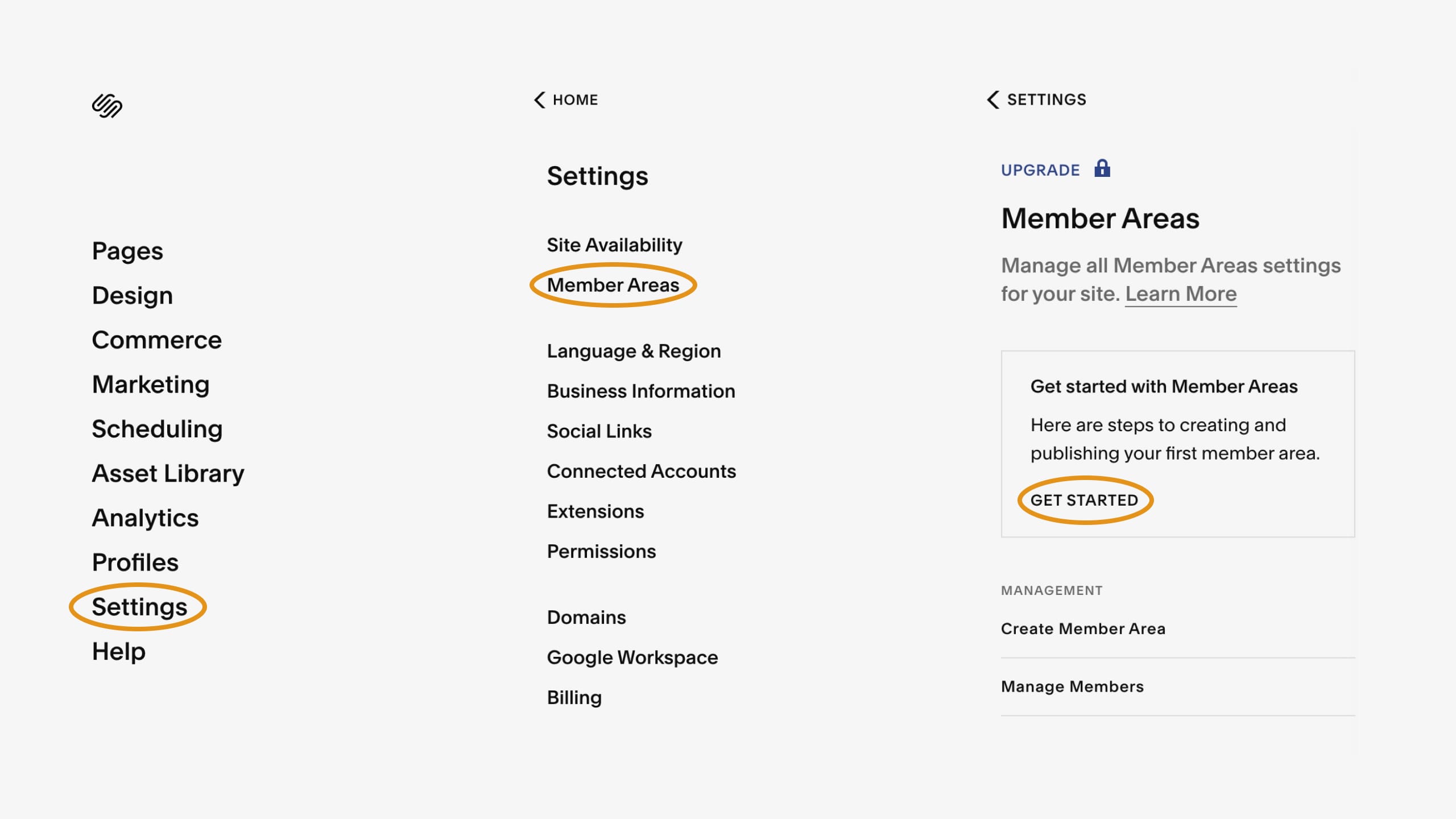
Task: Navigate to Analytics section
Action: pyautogui.click(x=145, y=517)
